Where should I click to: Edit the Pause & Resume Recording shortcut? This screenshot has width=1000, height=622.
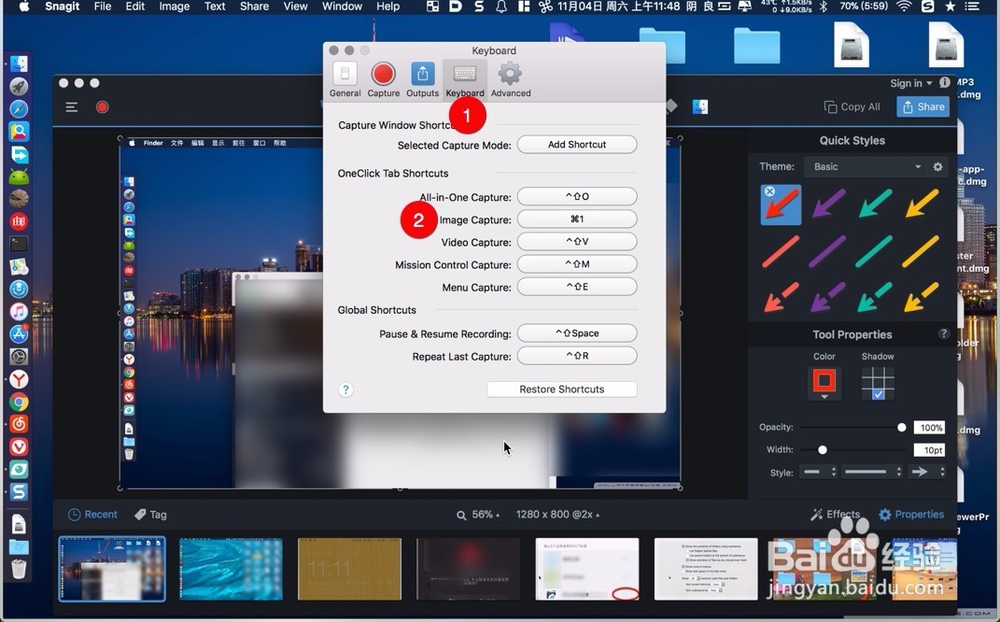pyautogui.click(x=577, y=333)
